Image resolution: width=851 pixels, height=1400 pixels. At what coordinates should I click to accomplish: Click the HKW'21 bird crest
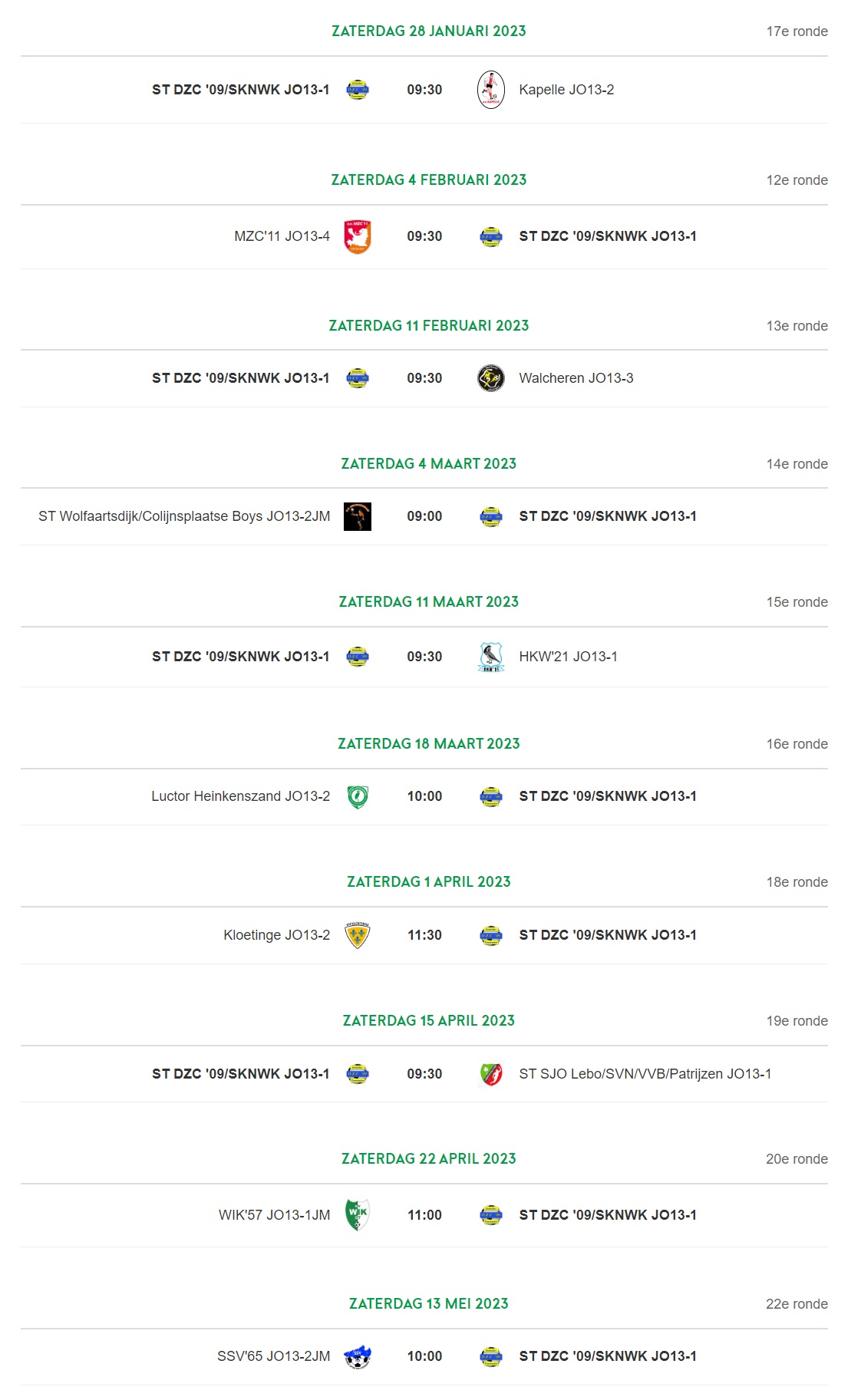(x=491, y=657)
